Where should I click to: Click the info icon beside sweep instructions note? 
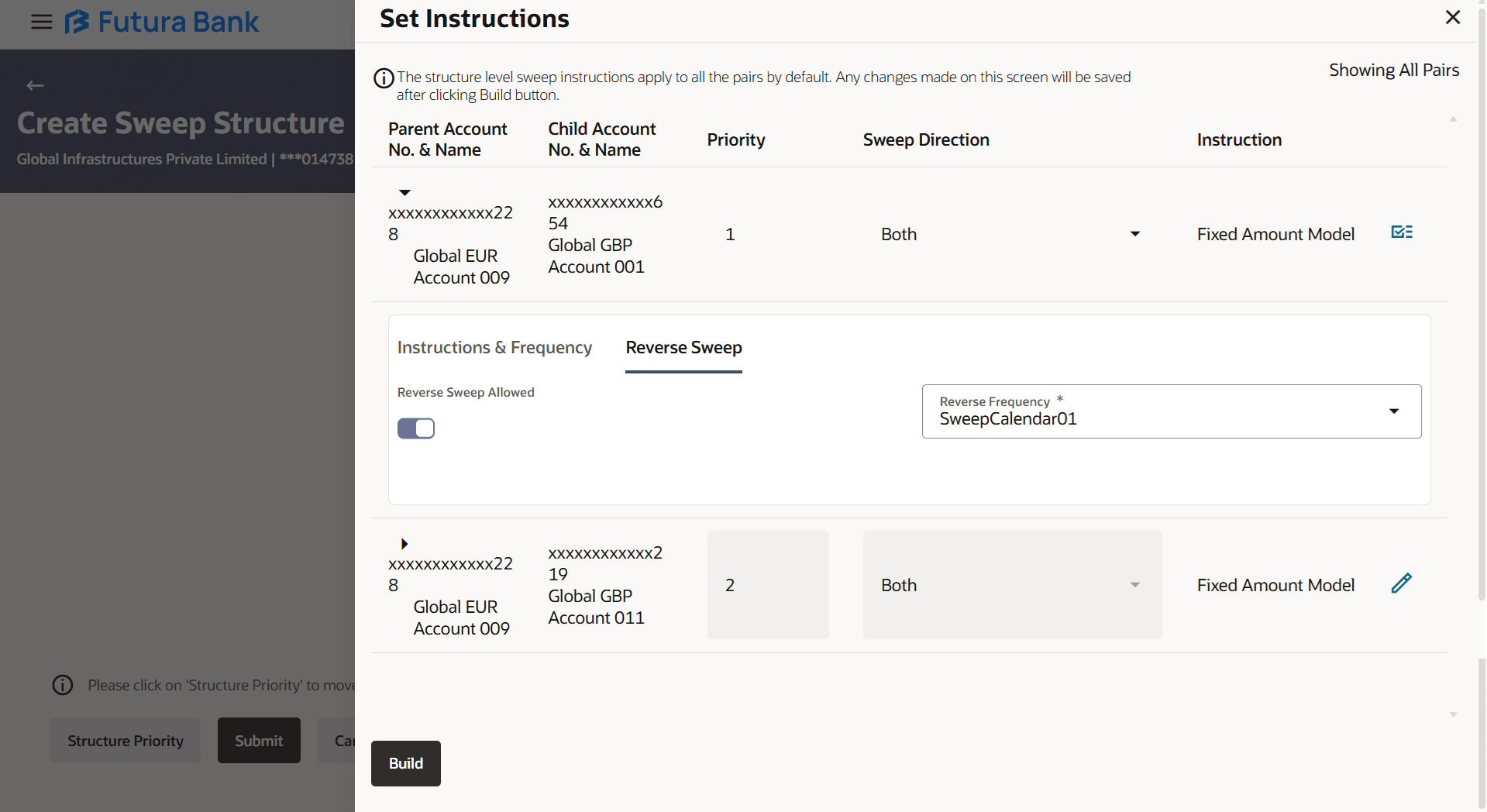pos(384,78)
